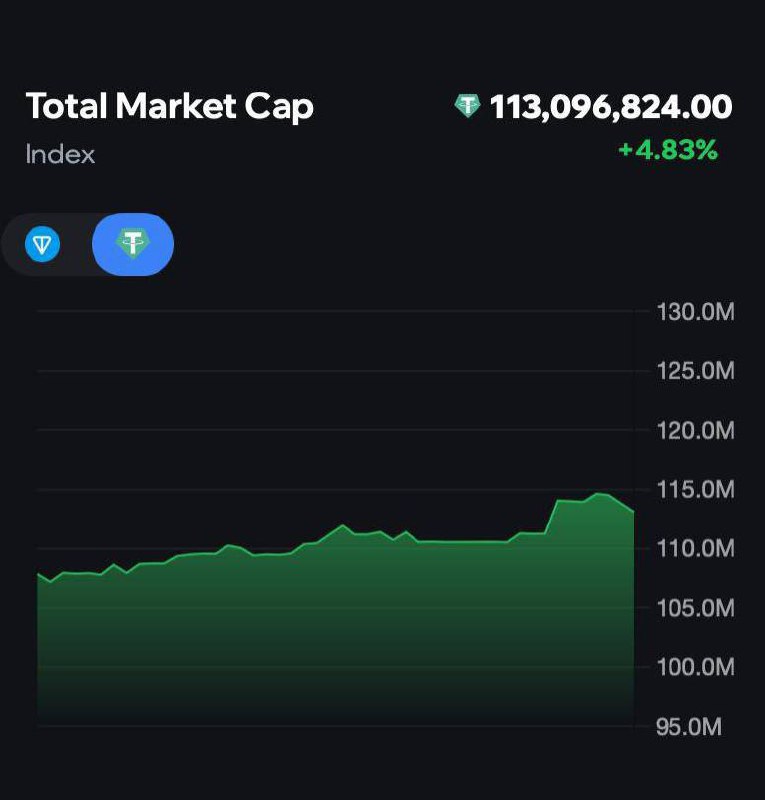Click the rightmost end of the chart line
Image resolution: width=765 pixels, height=800 pixels.
pos(633,511)
